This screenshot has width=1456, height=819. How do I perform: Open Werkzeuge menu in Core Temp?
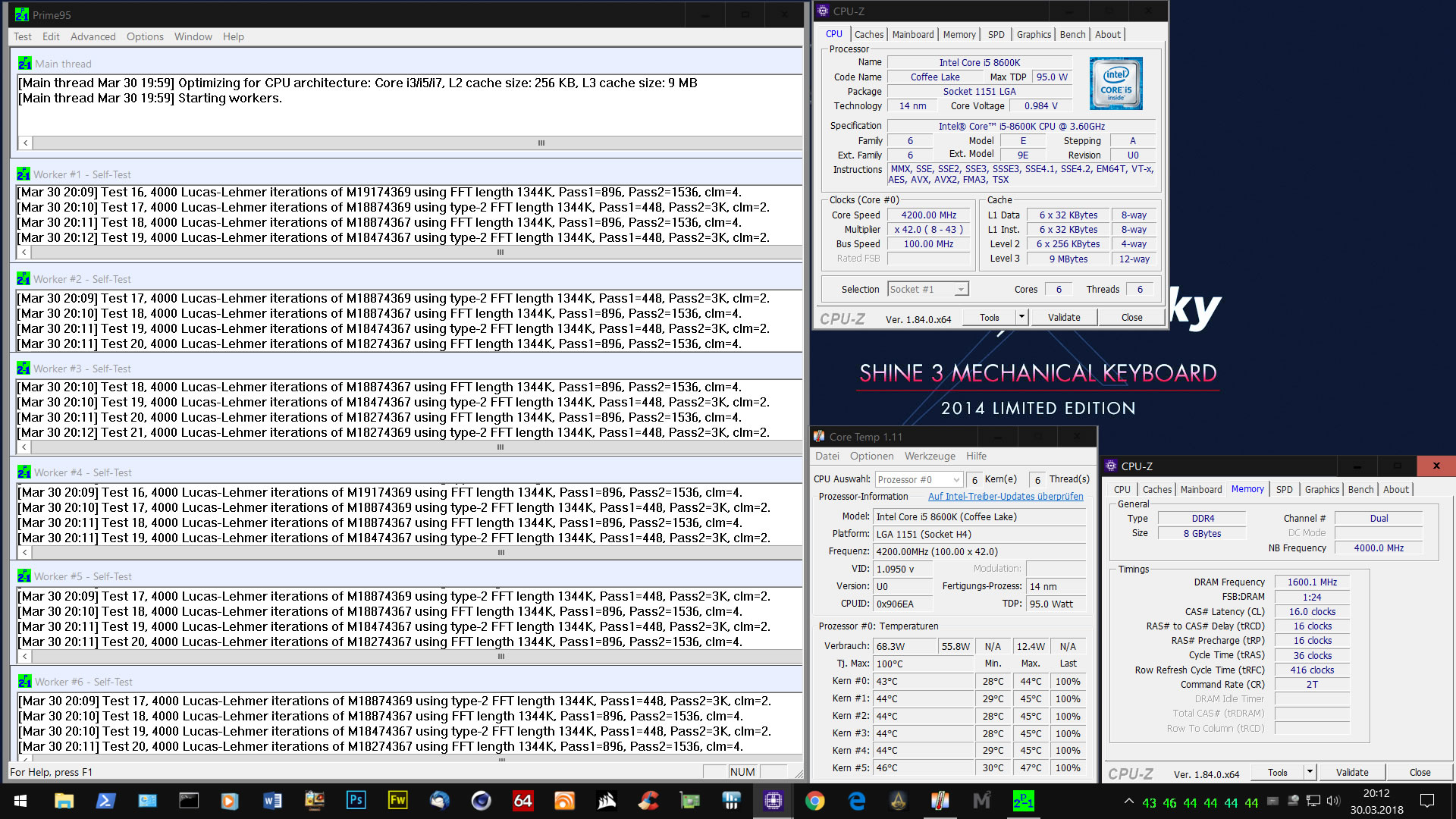pos(930,456)
